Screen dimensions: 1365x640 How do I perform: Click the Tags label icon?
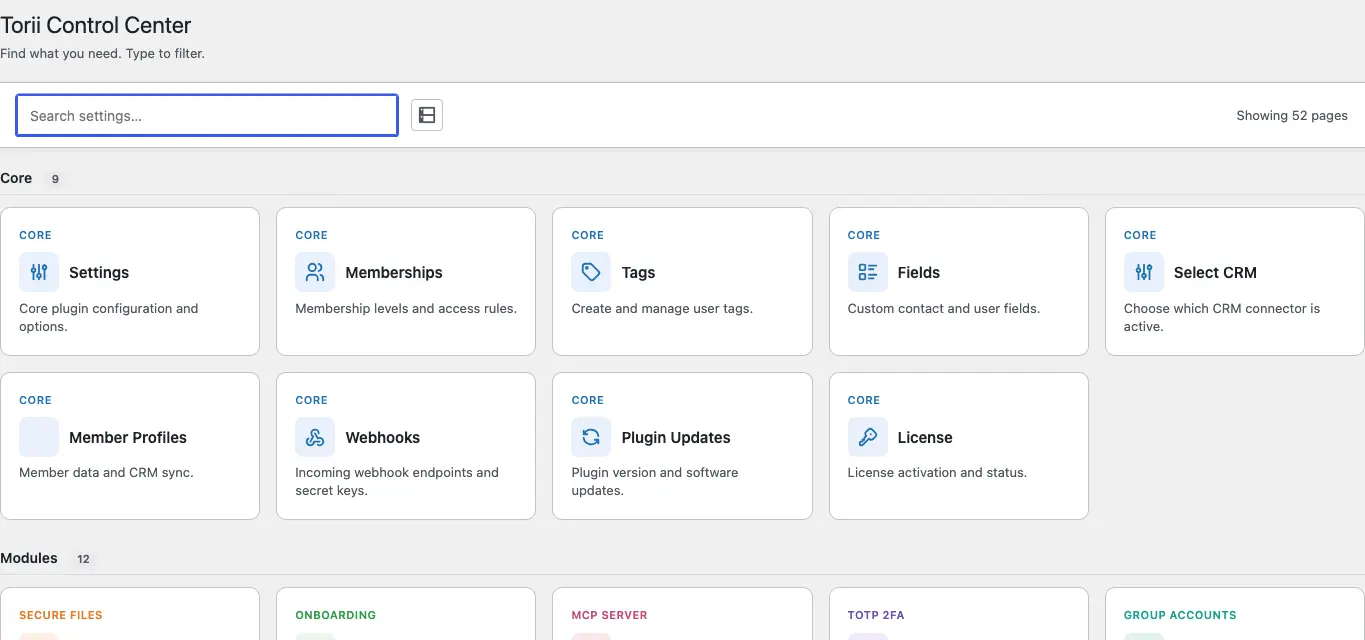click(591, 272)
